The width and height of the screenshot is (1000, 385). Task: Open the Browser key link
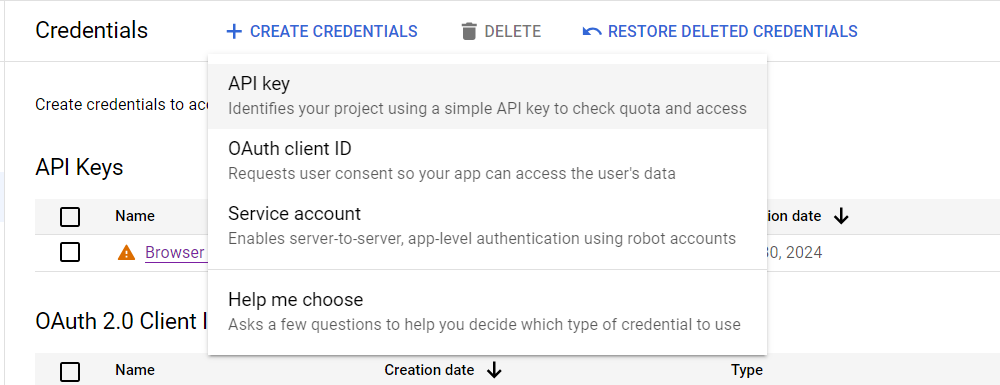pos(175,252)
